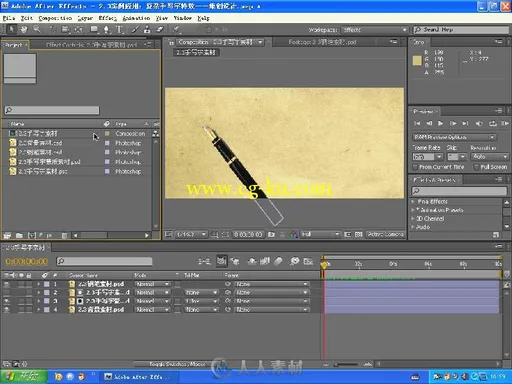
Task: Toggle loop option in Preview panel
Action: [493, 123]
